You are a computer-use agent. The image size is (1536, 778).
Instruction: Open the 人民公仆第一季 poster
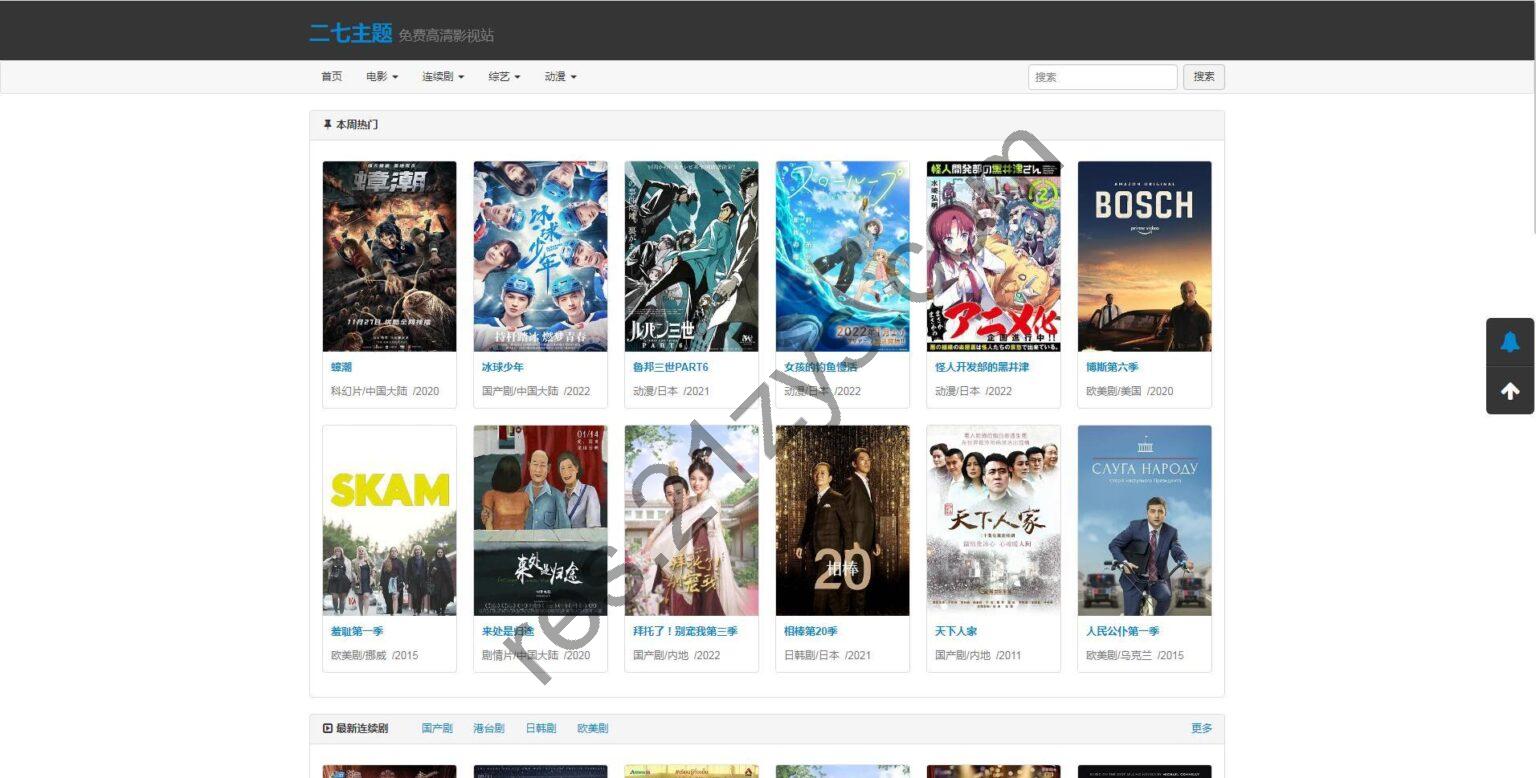(1144, 520)
